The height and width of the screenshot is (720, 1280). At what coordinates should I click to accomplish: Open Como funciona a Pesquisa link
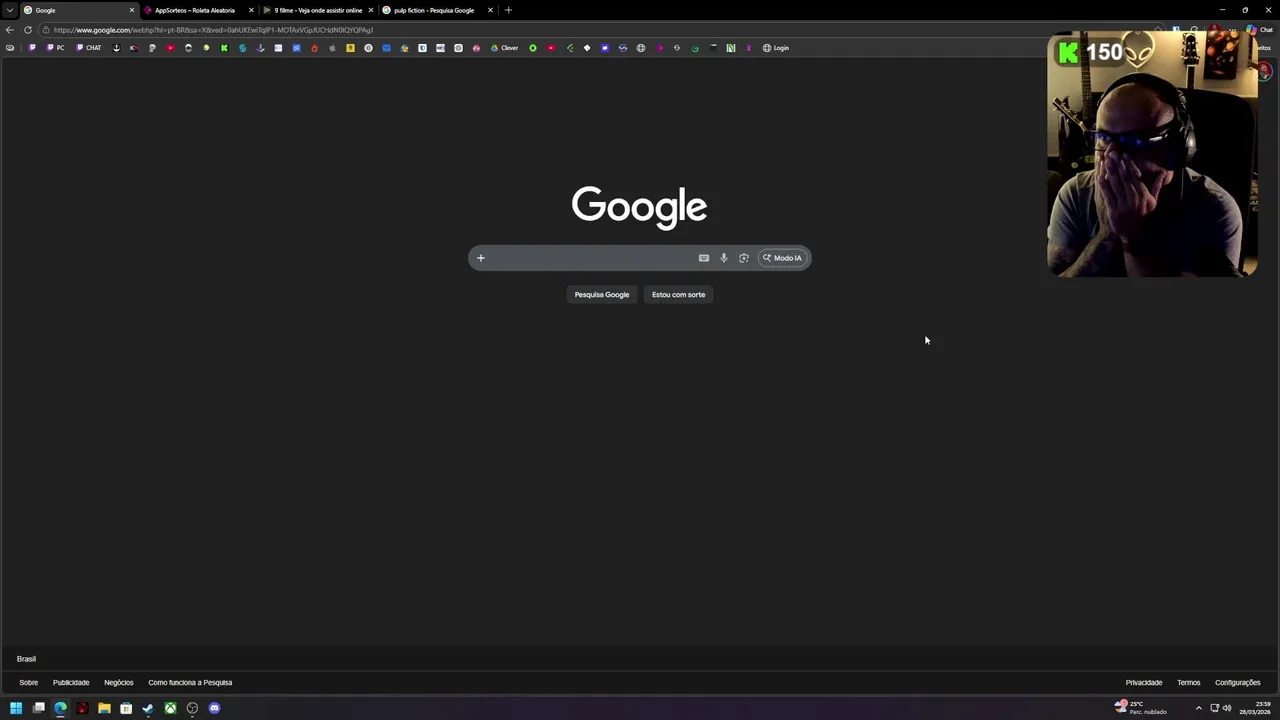(190, 683)
